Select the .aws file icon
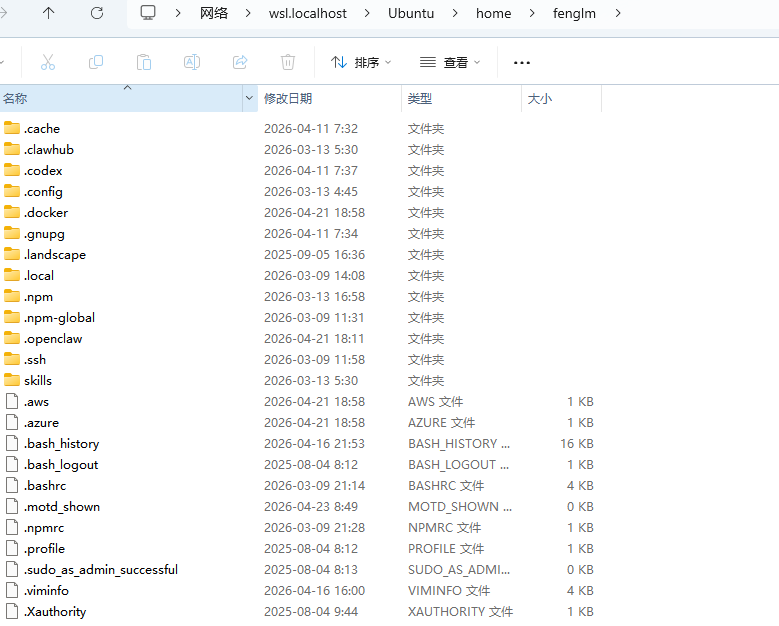779x626 pixels. coord(12,401)
